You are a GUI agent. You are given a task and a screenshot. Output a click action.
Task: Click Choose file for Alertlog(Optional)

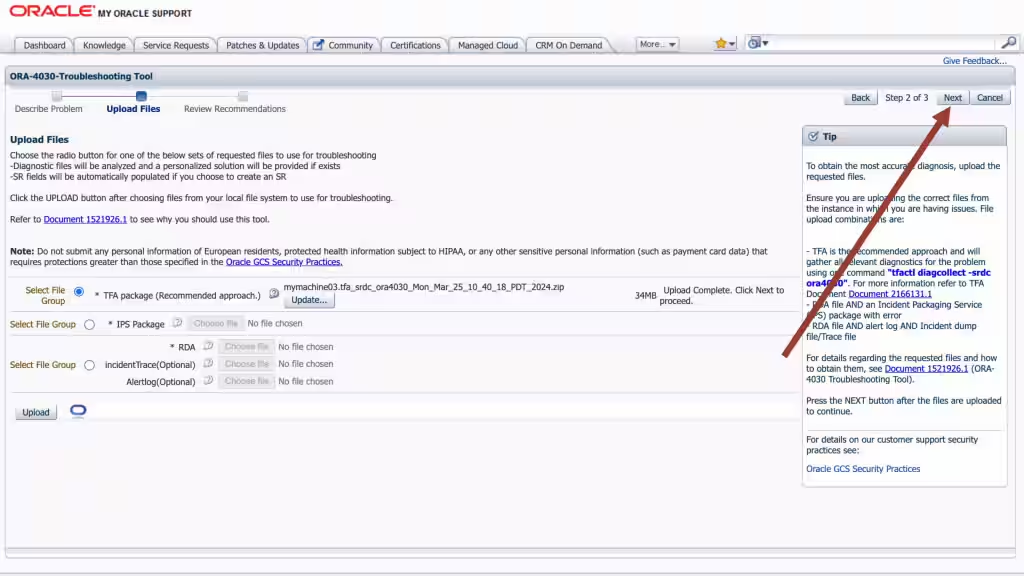coord(246,381)
